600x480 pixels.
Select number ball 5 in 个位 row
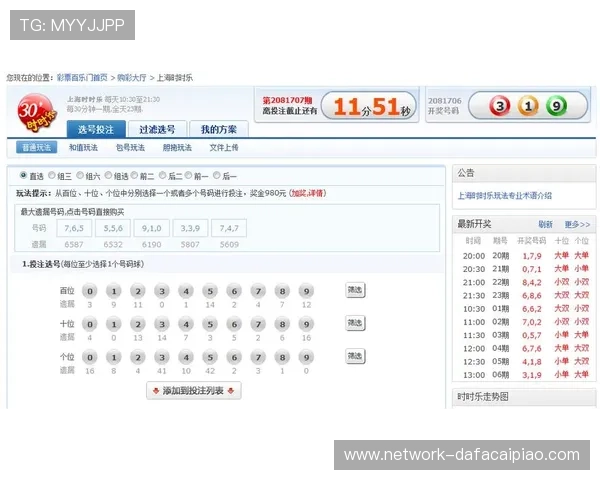[x=210, y=358]
